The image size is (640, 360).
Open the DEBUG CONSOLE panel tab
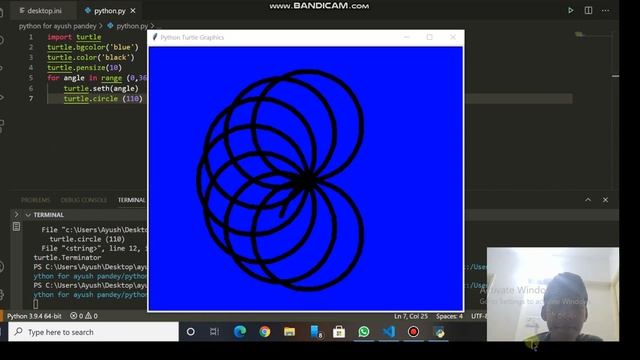coord(84,200)
